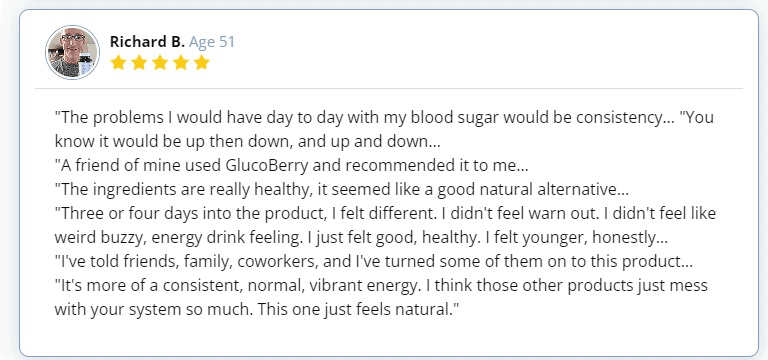Click the second rating star
Viewport: 768px width, 360px height.
139,63
